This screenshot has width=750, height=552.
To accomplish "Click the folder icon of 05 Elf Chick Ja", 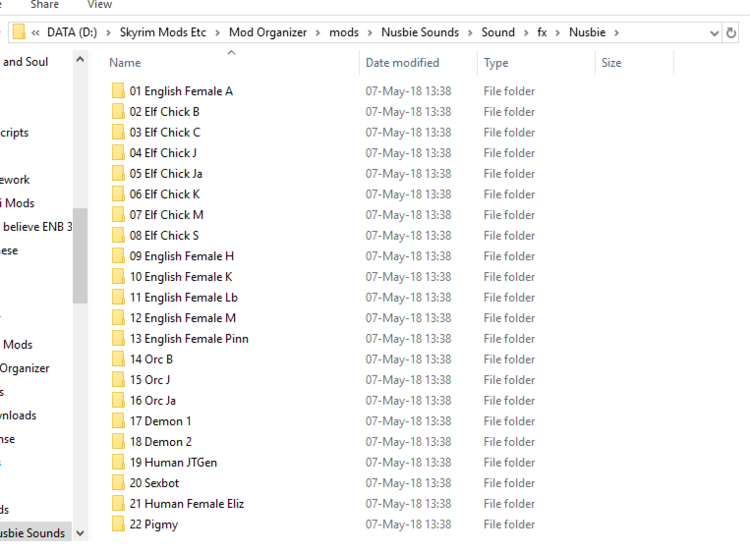I will [x=118, y=173].
